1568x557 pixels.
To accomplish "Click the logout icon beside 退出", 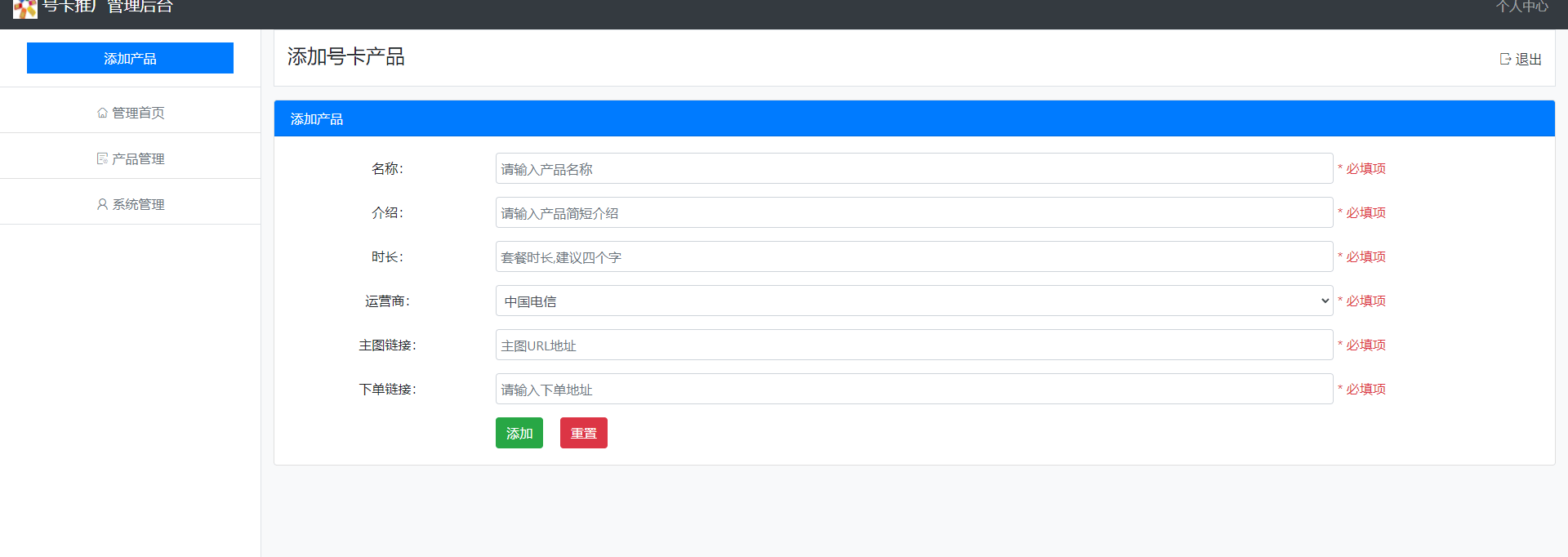I will (x=1505, y=59).
